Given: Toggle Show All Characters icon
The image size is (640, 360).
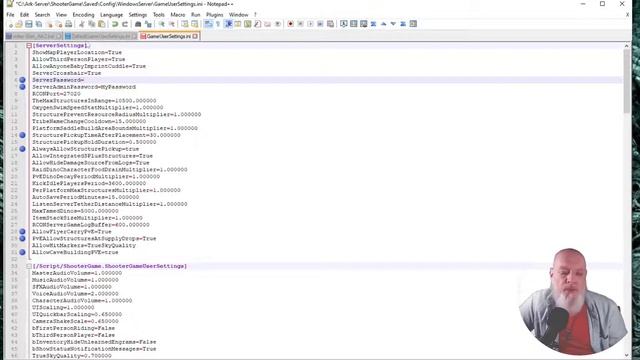Looking at the screenshot, I should (218, 24).
